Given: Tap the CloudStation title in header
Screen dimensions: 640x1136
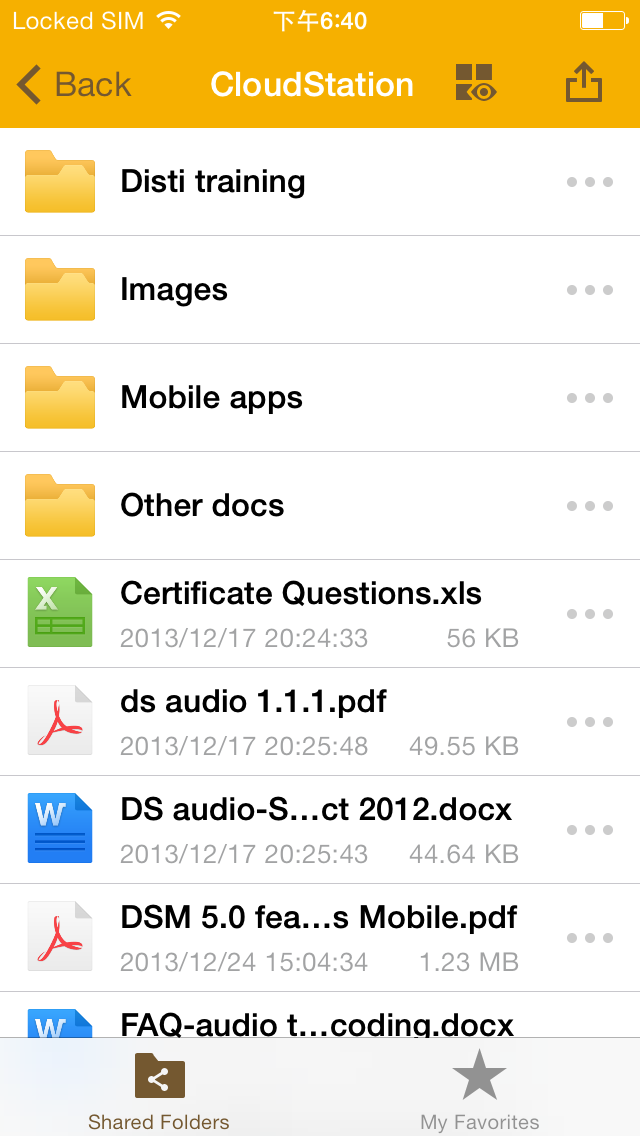Looking at the screenshot, I should (312, 85).
